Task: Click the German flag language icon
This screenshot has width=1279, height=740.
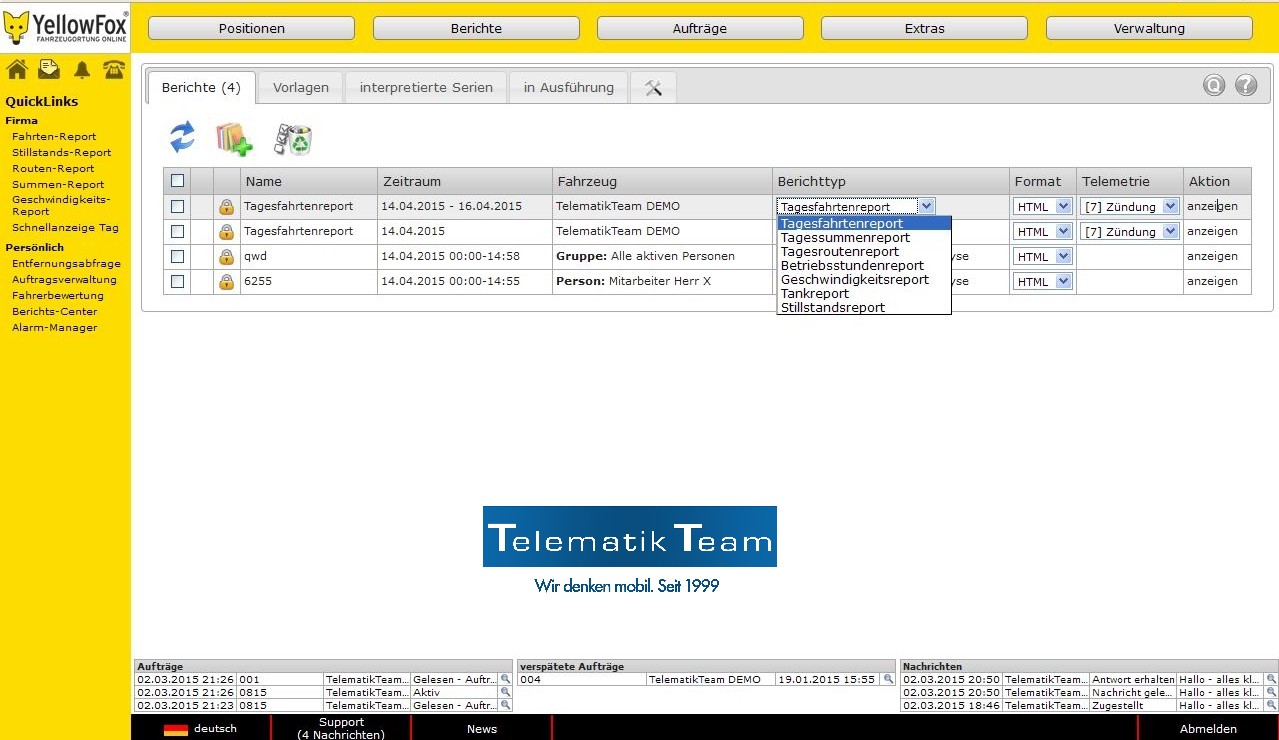Action: pyautogui.click(x=176, y=729)
